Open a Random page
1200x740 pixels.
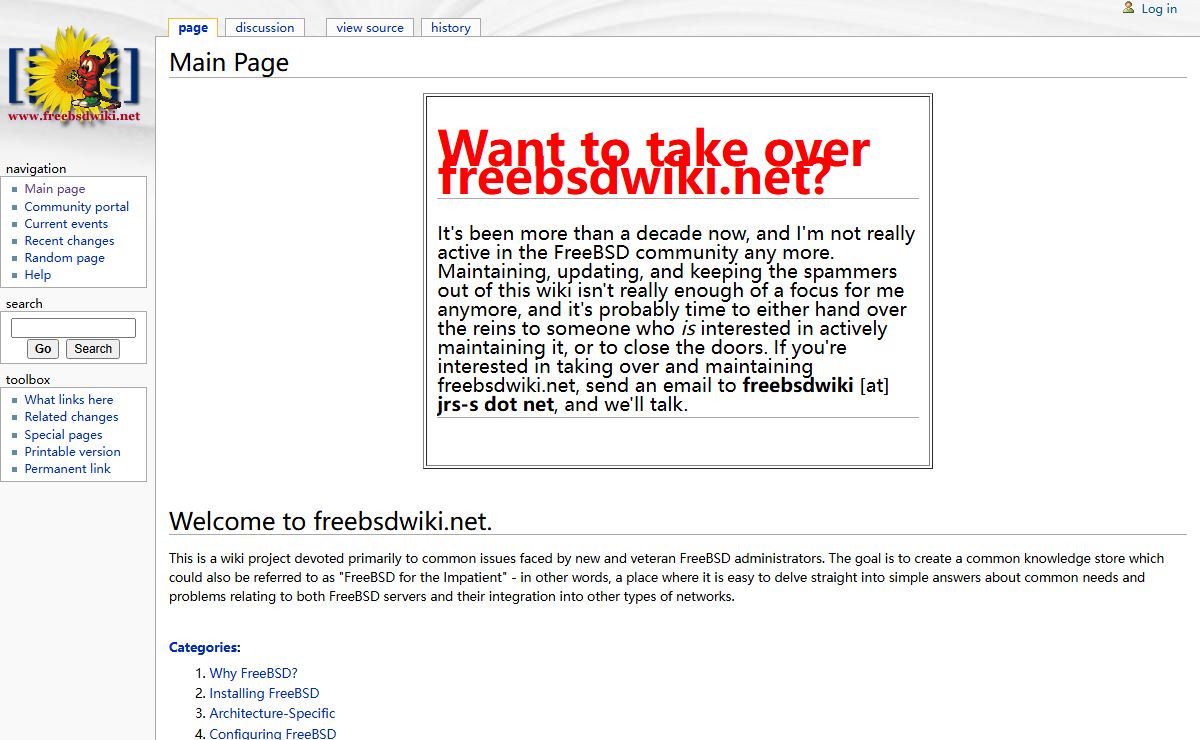pyautogui.click(x=64, y=258)
